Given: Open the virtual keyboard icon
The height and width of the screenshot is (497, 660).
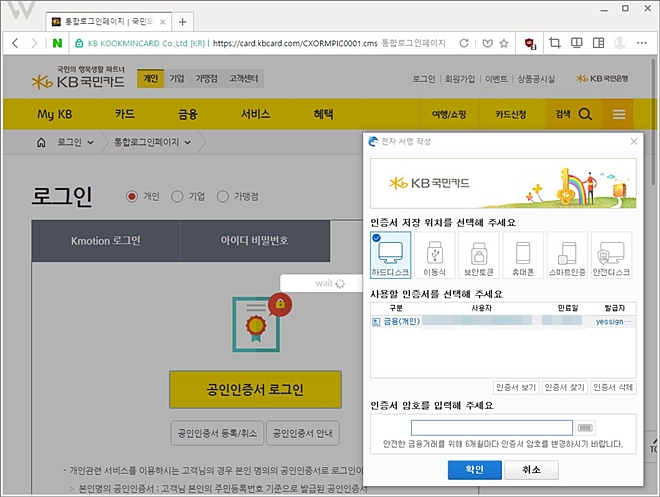Looking at the screenshot, I should (x=585, y=428).
